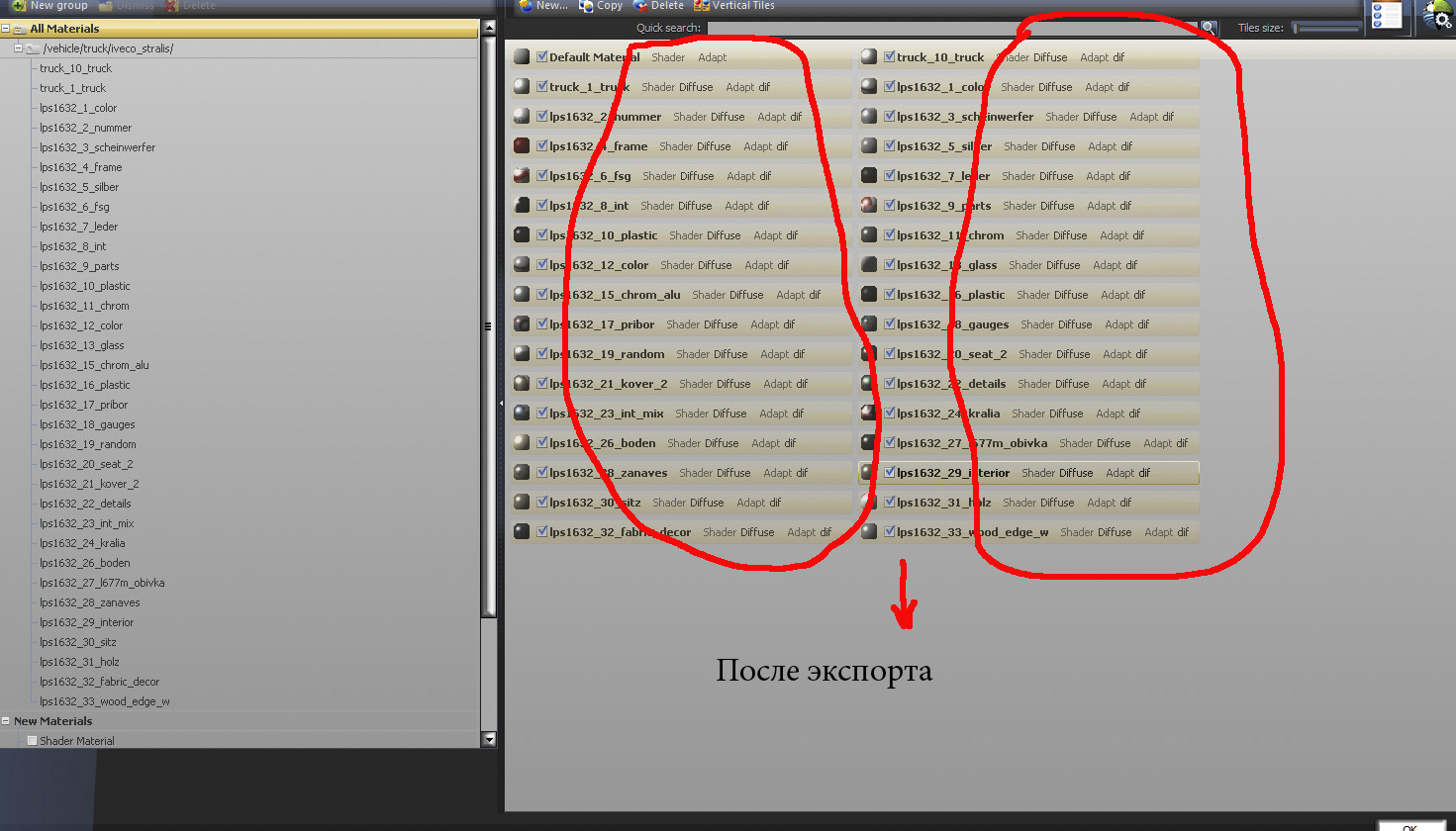Collapse the All Materials tree group
Image resolution: width=1456 pixels, height=831 pixels.
(x=6, y=29)
